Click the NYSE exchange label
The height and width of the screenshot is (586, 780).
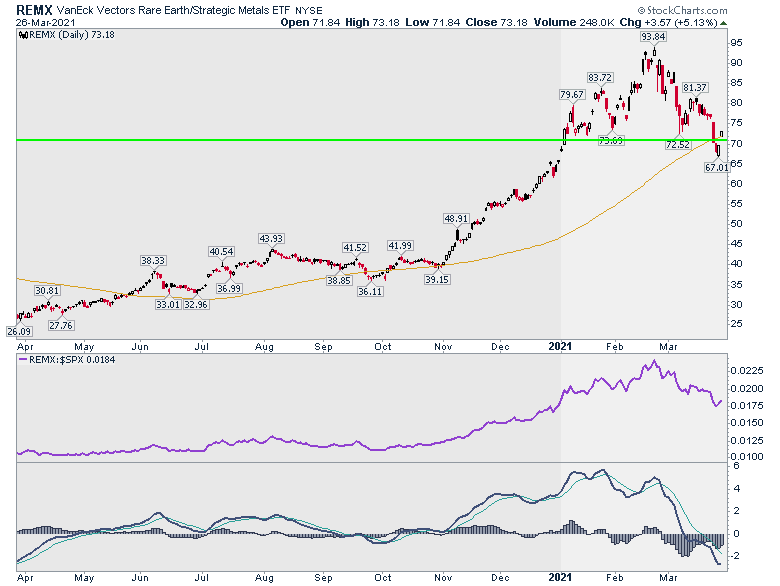(309, 10)
